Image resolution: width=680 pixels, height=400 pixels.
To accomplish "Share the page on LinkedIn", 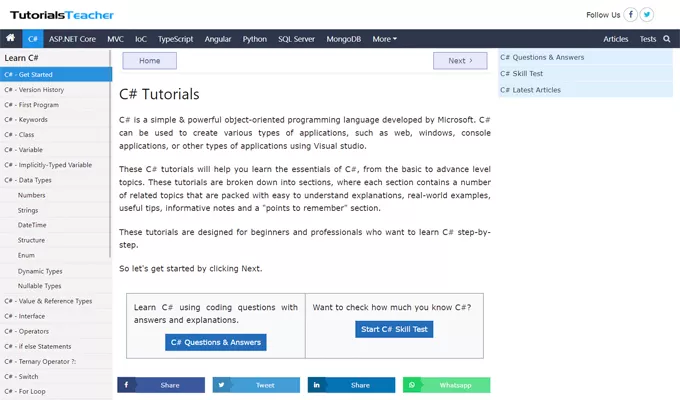I will coord(351,385).
